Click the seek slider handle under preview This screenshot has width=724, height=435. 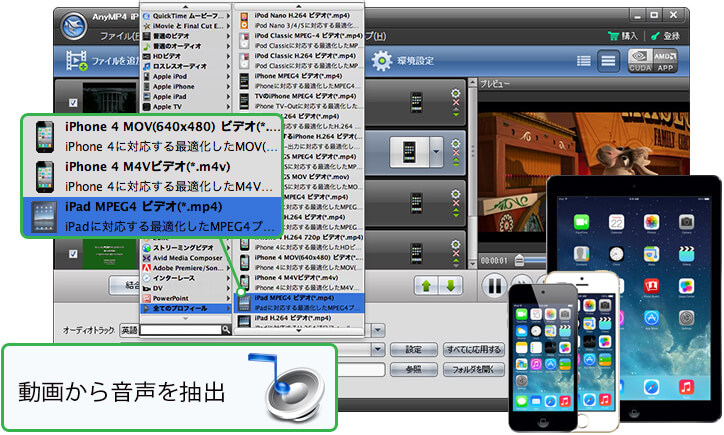click(519, 260)
